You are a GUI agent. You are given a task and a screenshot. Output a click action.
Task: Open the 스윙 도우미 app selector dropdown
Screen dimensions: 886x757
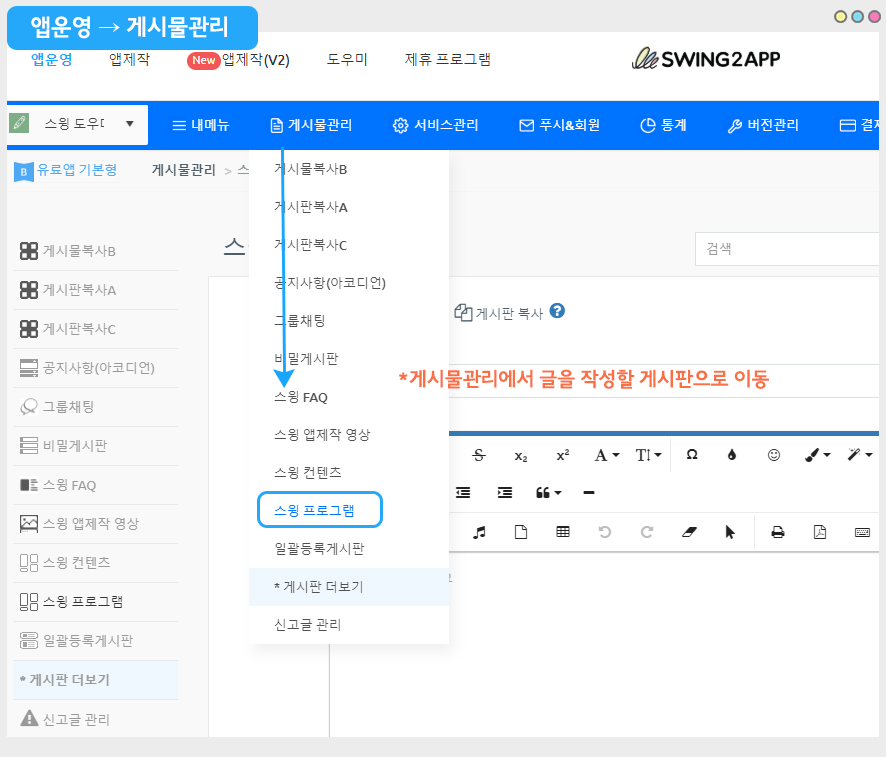point(78,124)
